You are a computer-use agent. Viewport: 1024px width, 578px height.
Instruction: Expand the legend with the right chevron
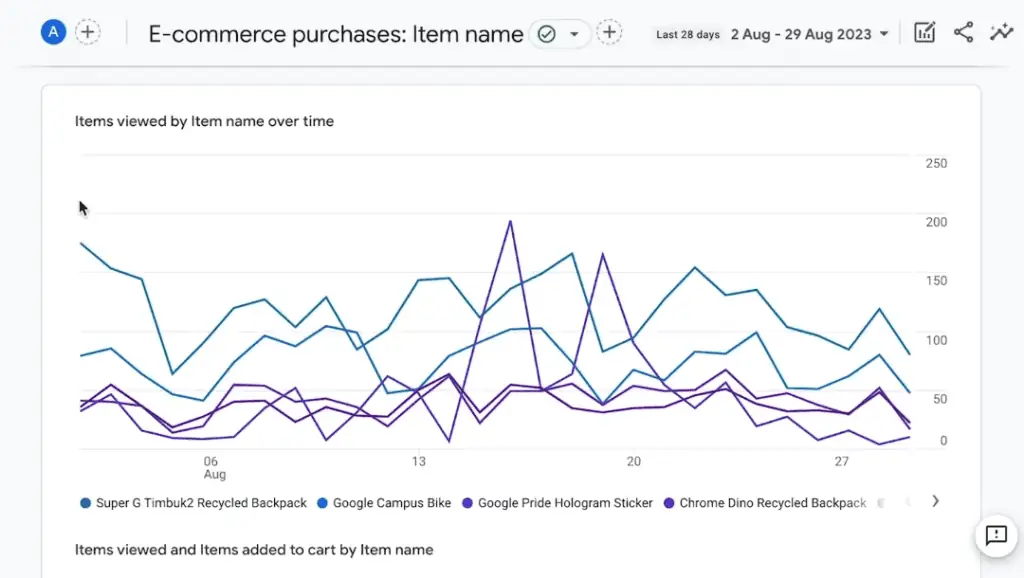click(x=936, y=503)
